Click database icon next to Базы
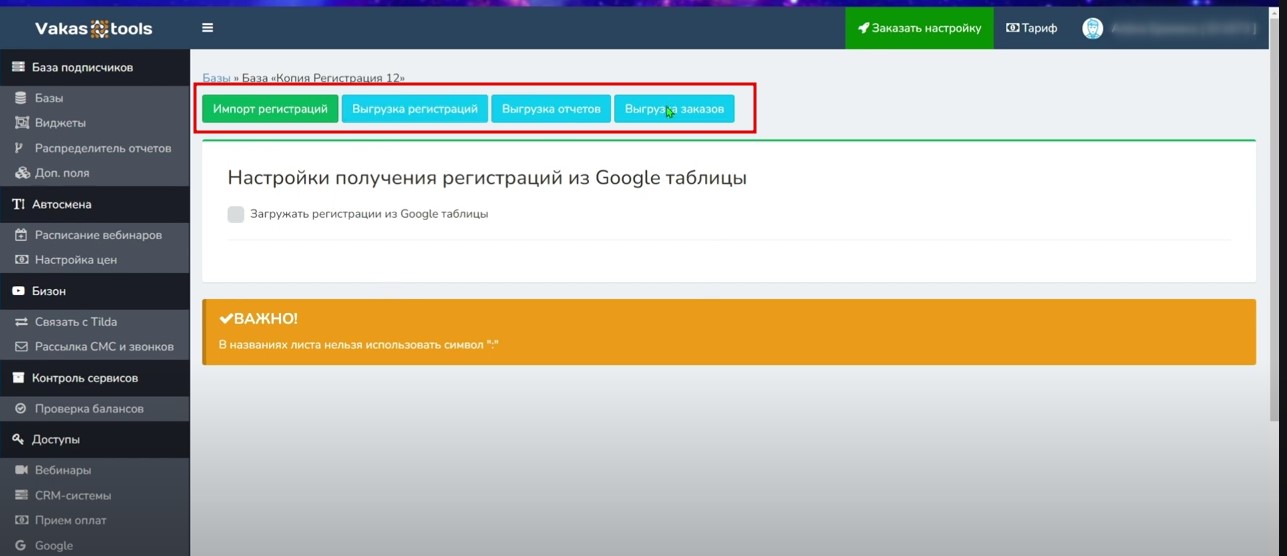Screen dimensions: 1287x556 (x=21, y=98)
